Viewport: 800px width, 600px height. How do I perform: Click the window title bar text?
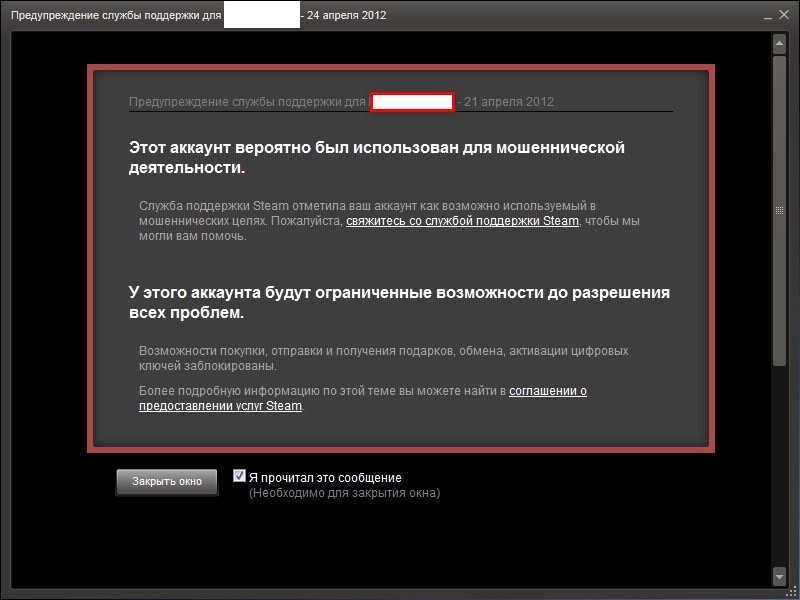pyautogui.click(x=115, y=16)
